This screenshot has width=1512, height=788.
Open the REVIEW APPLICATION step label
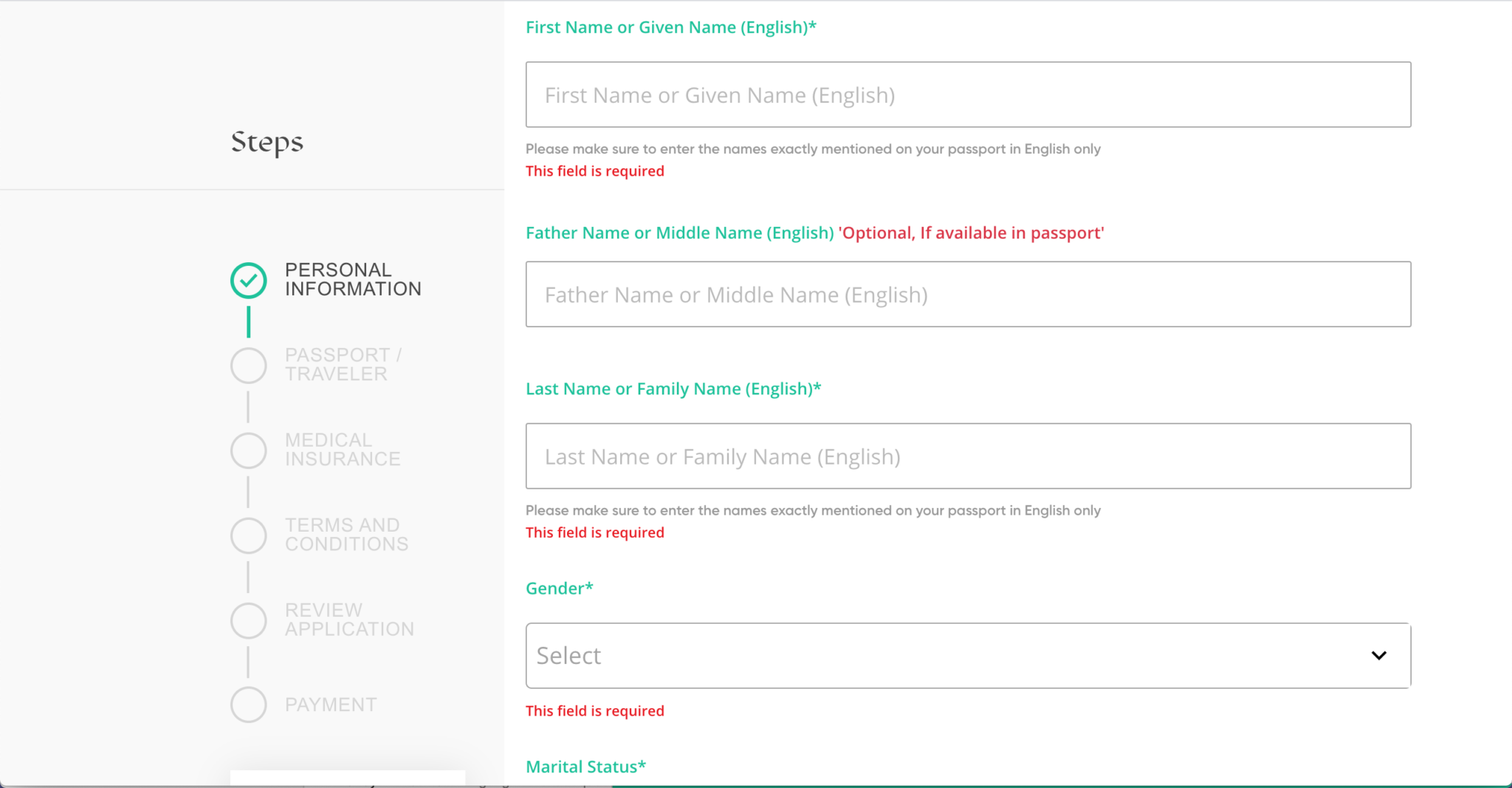[x=349, y=620]
